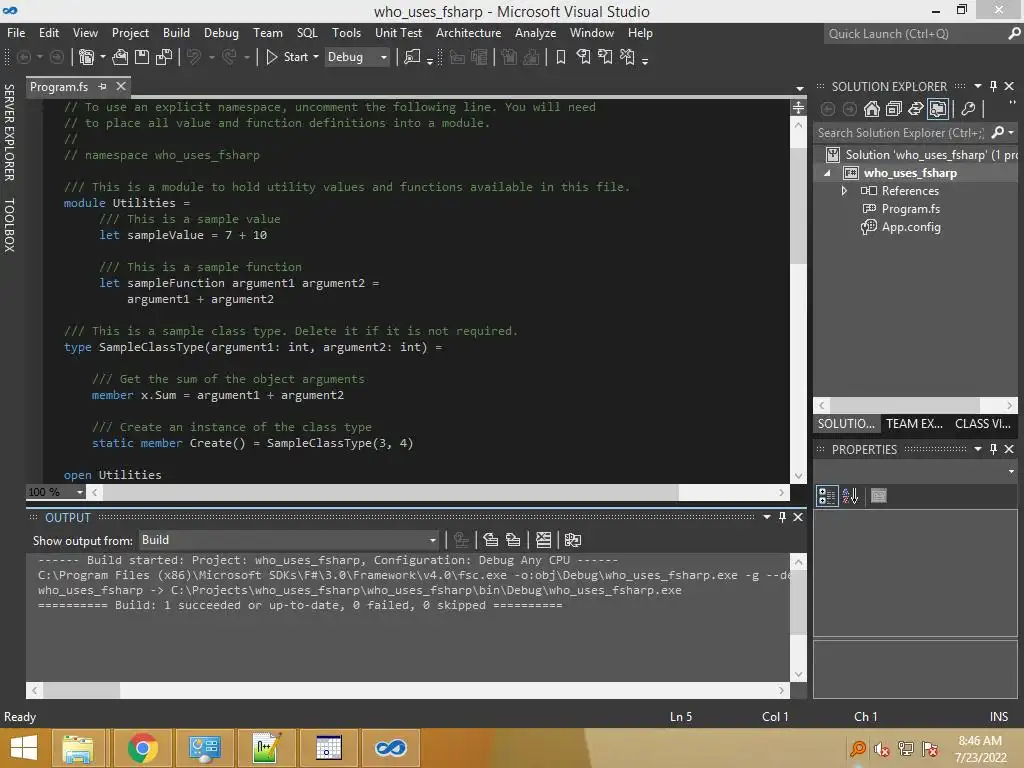Open Solution Explorer window position dropdown
The image size is (1024, 768).
tap(978, 86)
